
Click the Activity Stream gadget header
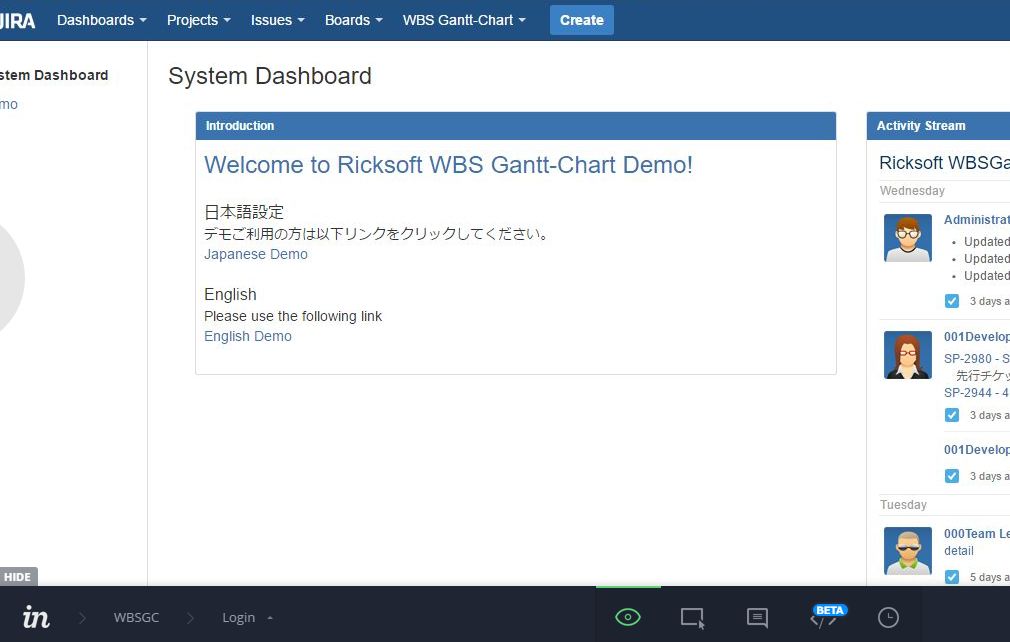click(x=939, y=126)
